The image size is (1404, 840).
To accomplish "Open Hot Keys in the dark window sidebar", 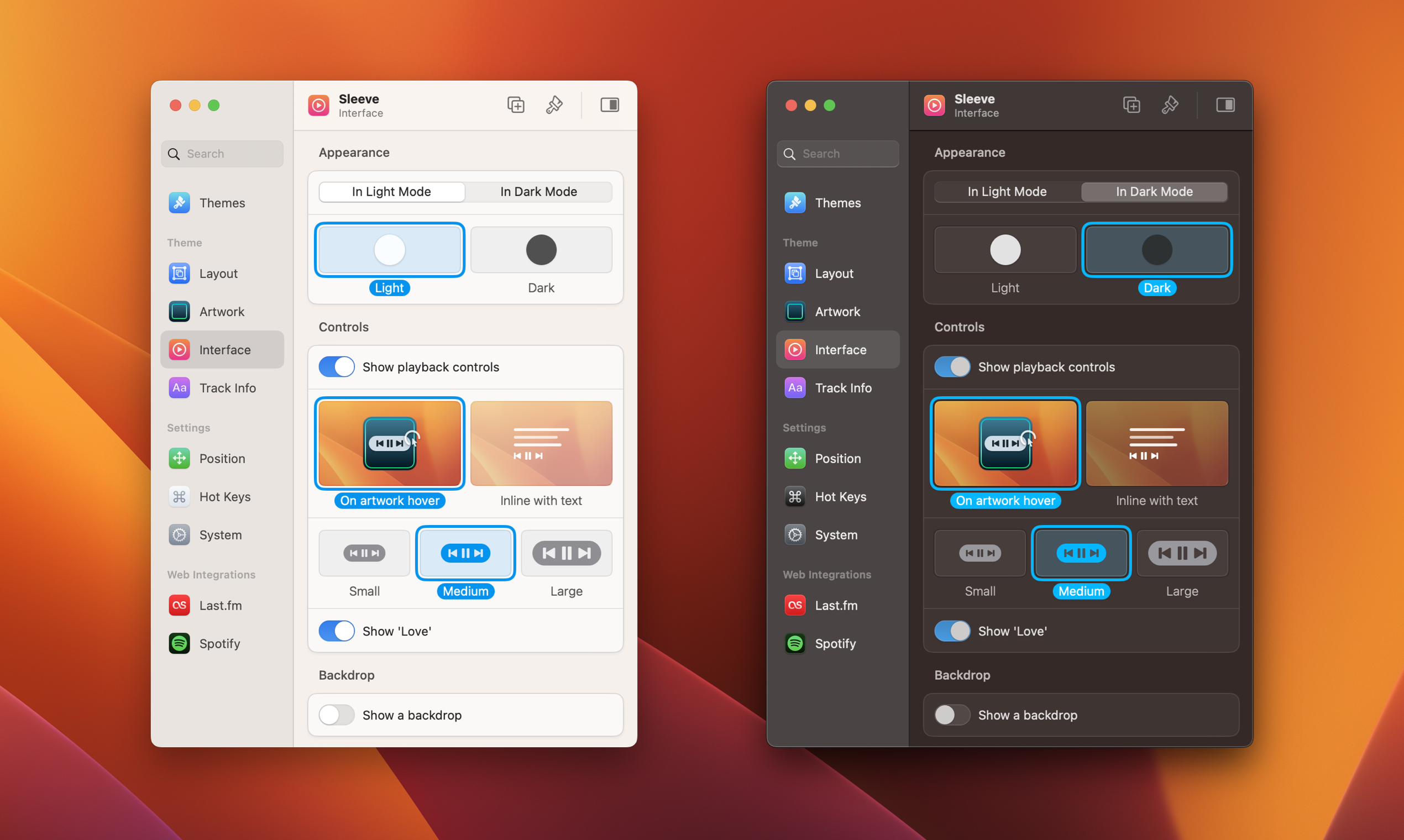I will [840, 496].
